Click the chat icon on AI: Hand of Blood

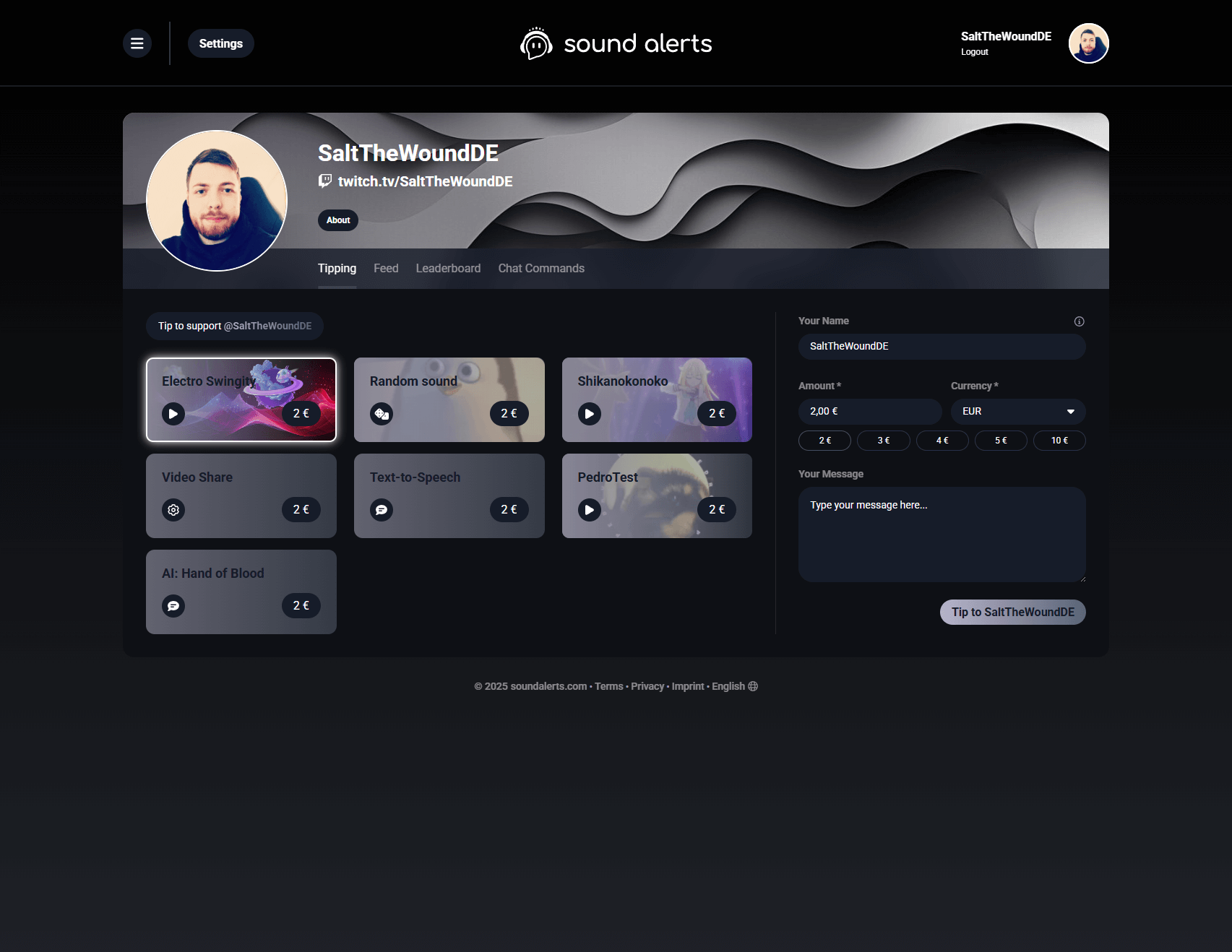click(173, 606)
